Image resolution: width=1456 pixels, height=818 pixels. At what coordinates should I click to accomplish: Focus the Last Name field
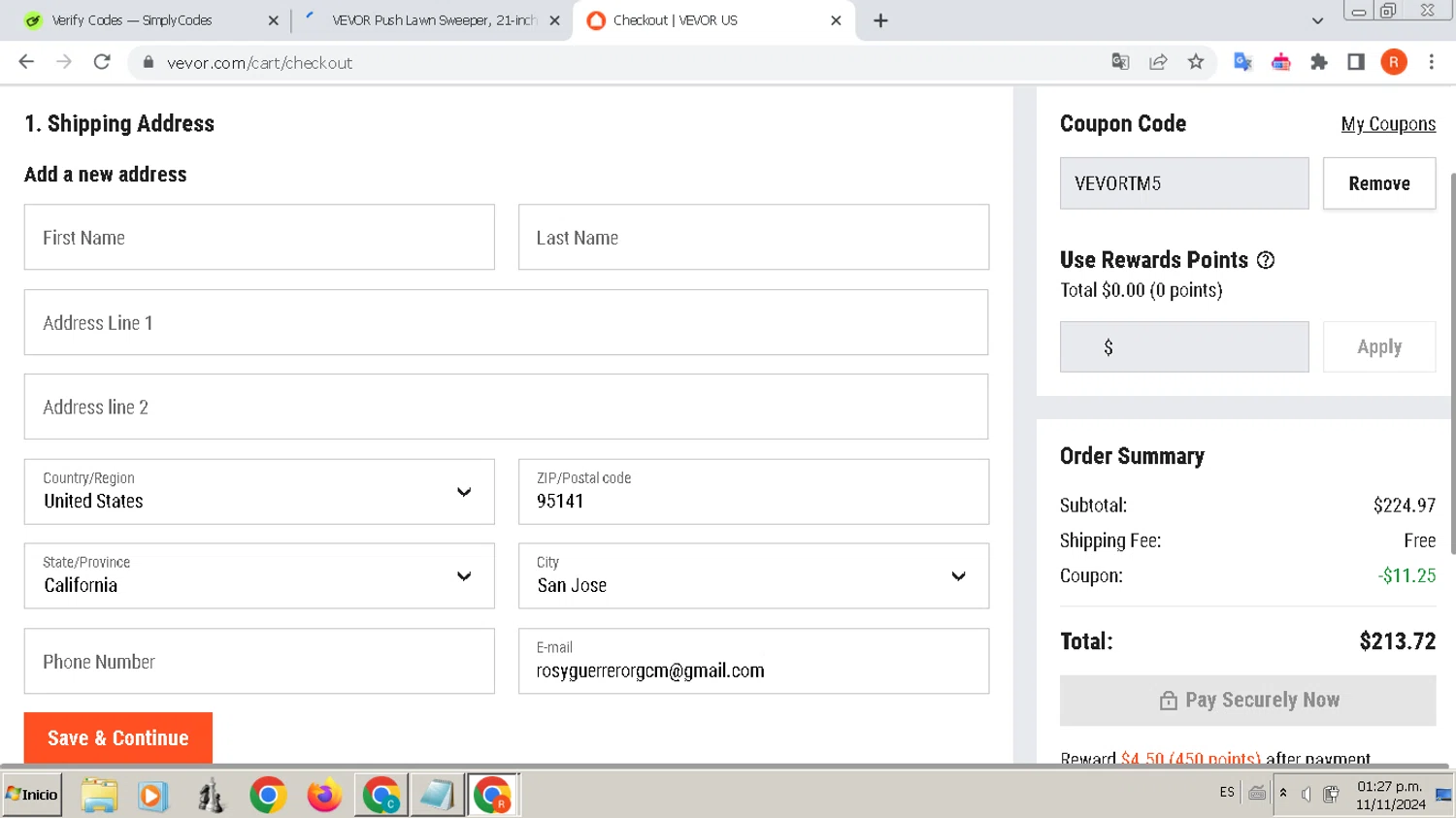pyautogui.click(x=753, y=237)
